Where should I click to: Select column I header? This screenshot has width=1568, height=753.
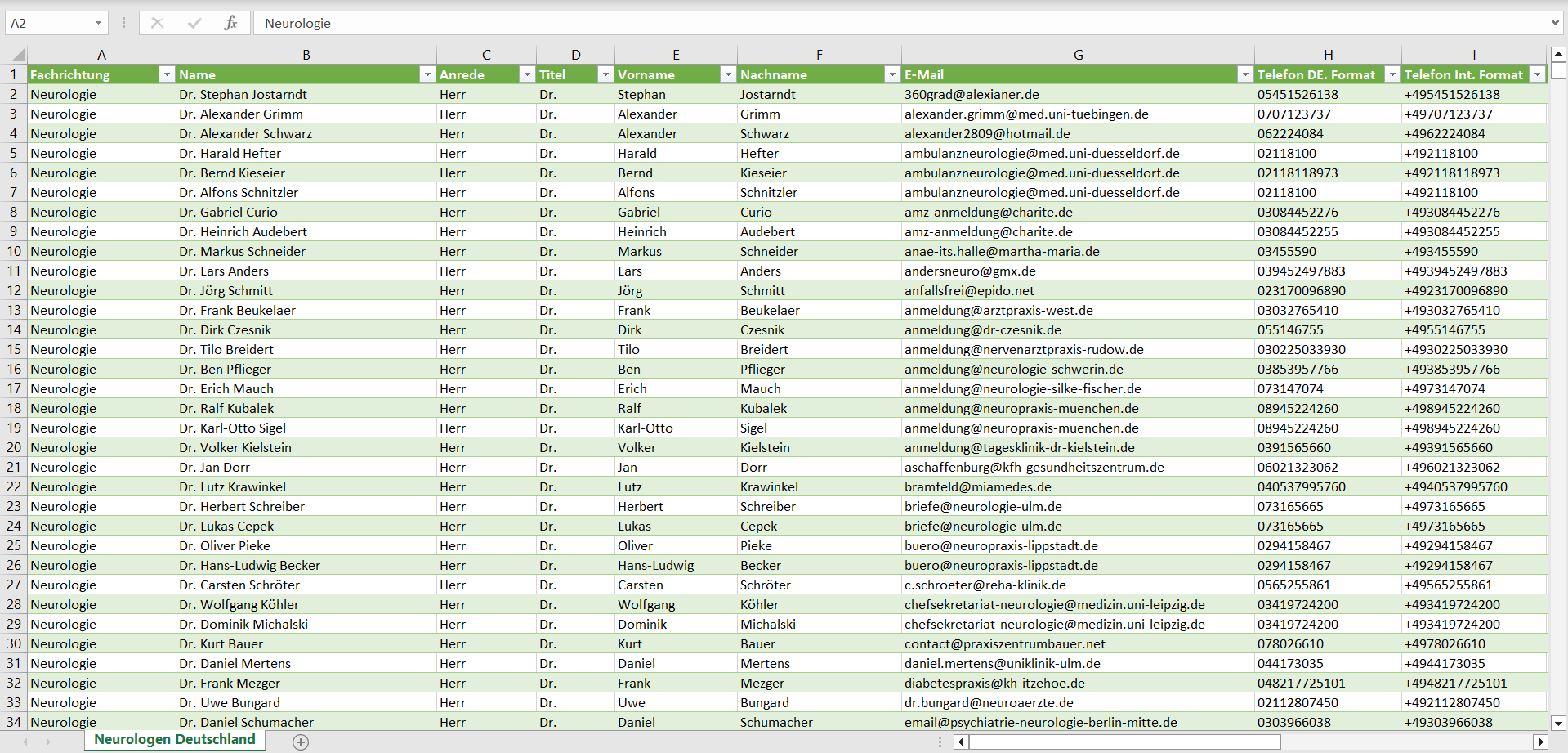pos(1474,55)
